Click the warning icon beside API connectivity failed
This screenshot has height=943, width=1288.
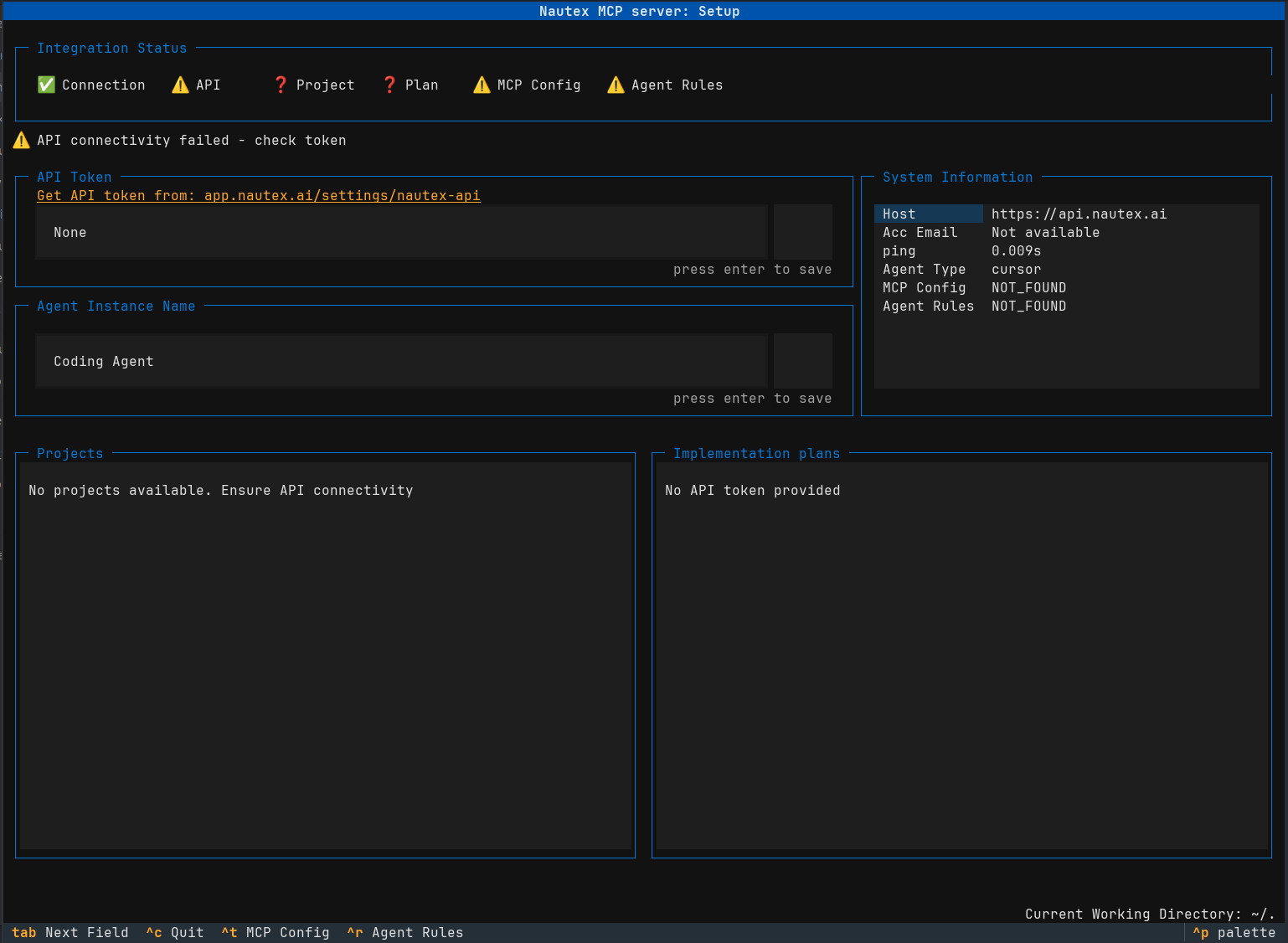coord(21,140)
